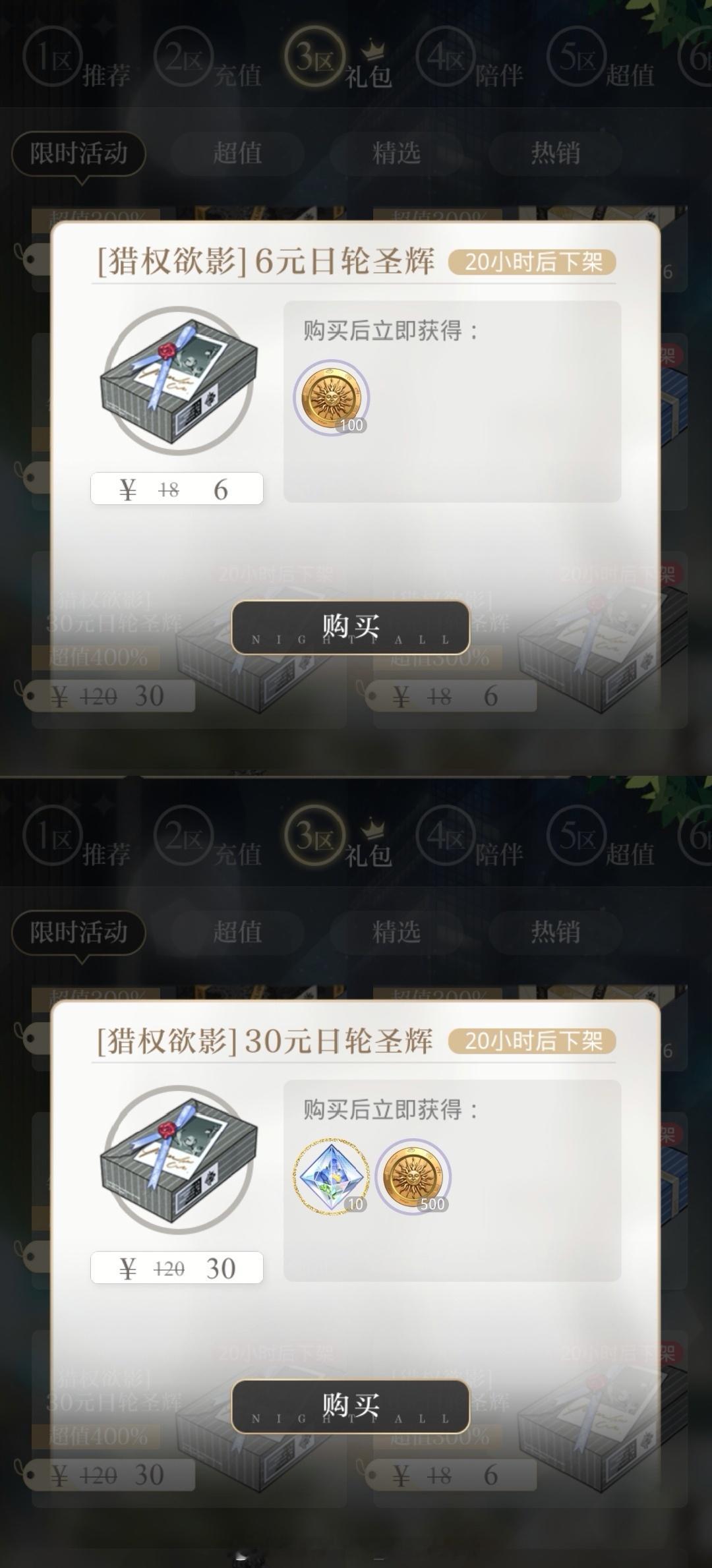
Task: Tap the ¥18 6 price label
Action: (x=177, y=489)
